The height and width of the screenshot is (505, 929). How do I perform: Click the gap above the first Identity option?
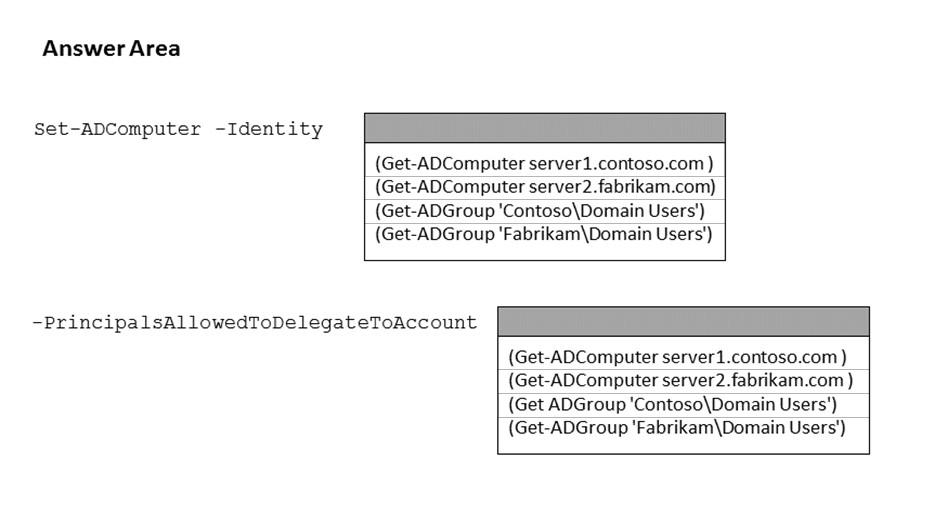pos(544,146)
